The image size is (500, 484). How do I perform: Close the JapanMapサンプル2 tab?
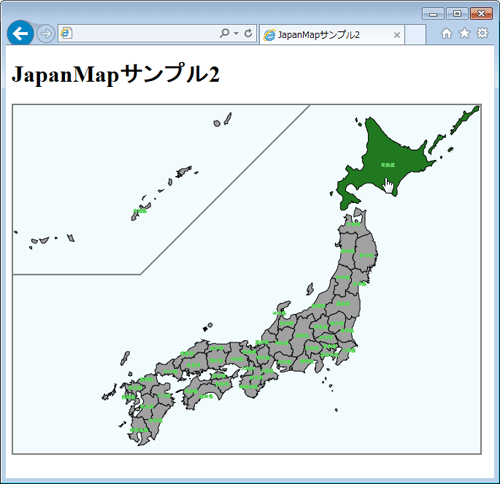pyautogui.click(x=397, y=35)
